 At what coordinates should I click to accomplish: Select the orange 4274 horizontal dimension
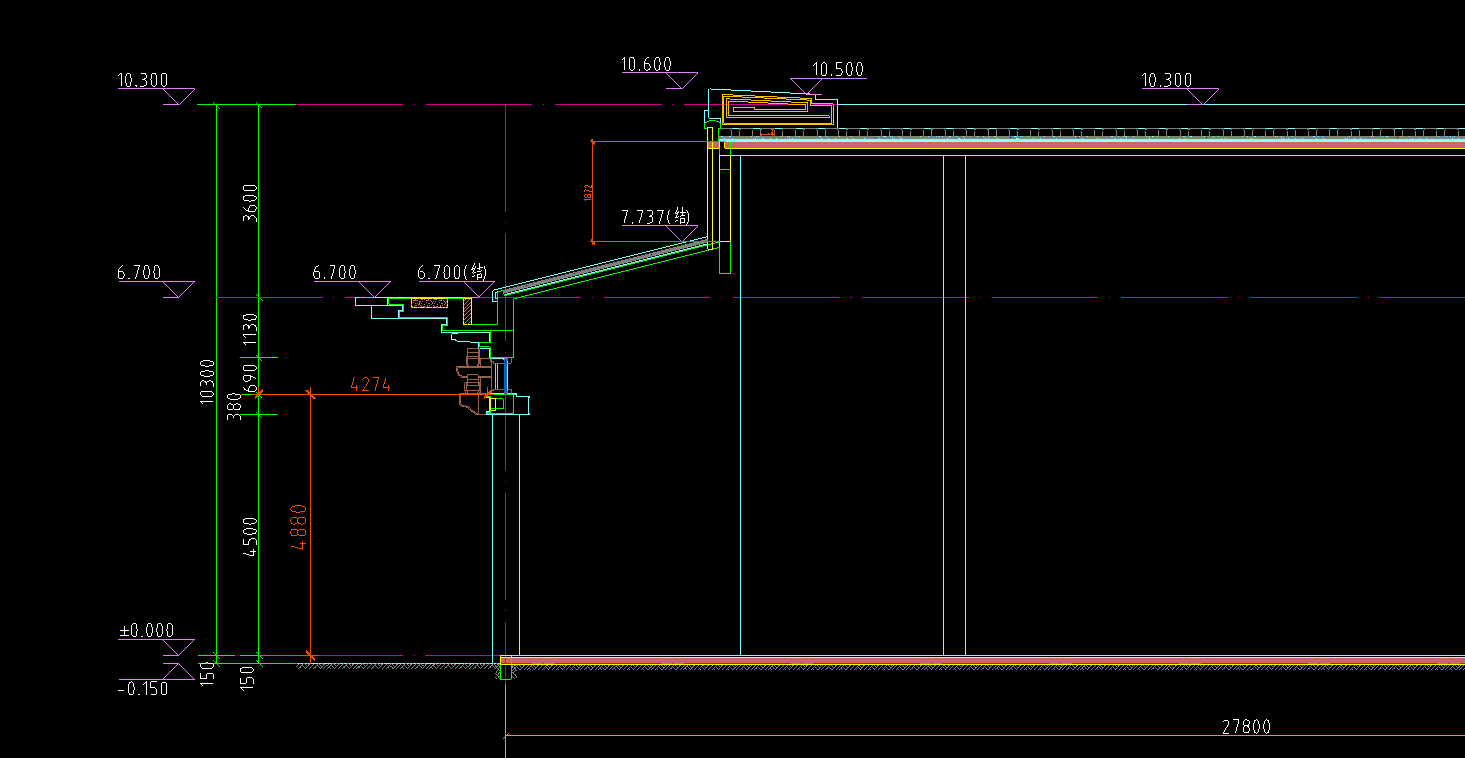pos(370,384)
